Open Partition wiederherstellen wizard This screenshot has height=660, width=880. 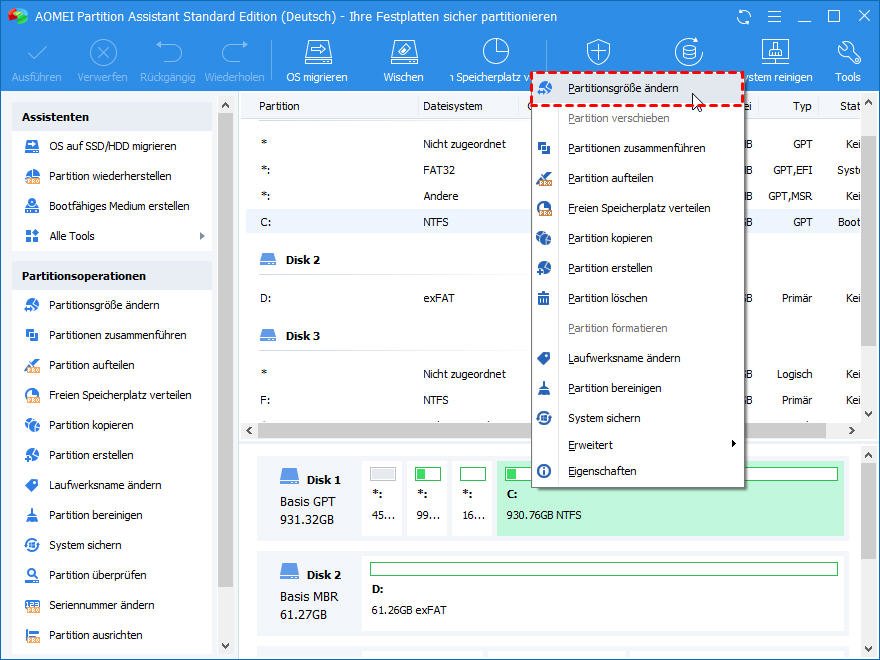[112, 176]
